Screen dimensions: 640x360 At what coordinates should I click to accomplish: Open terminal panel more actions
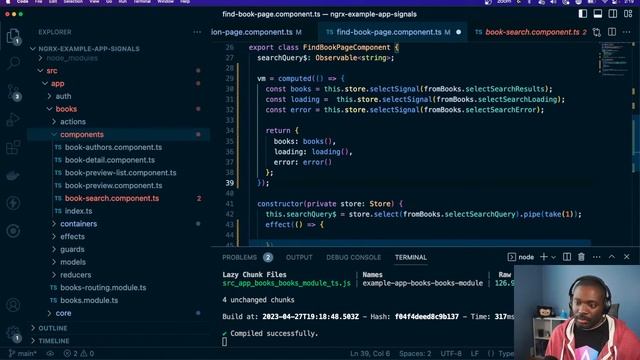pos(596,257)
